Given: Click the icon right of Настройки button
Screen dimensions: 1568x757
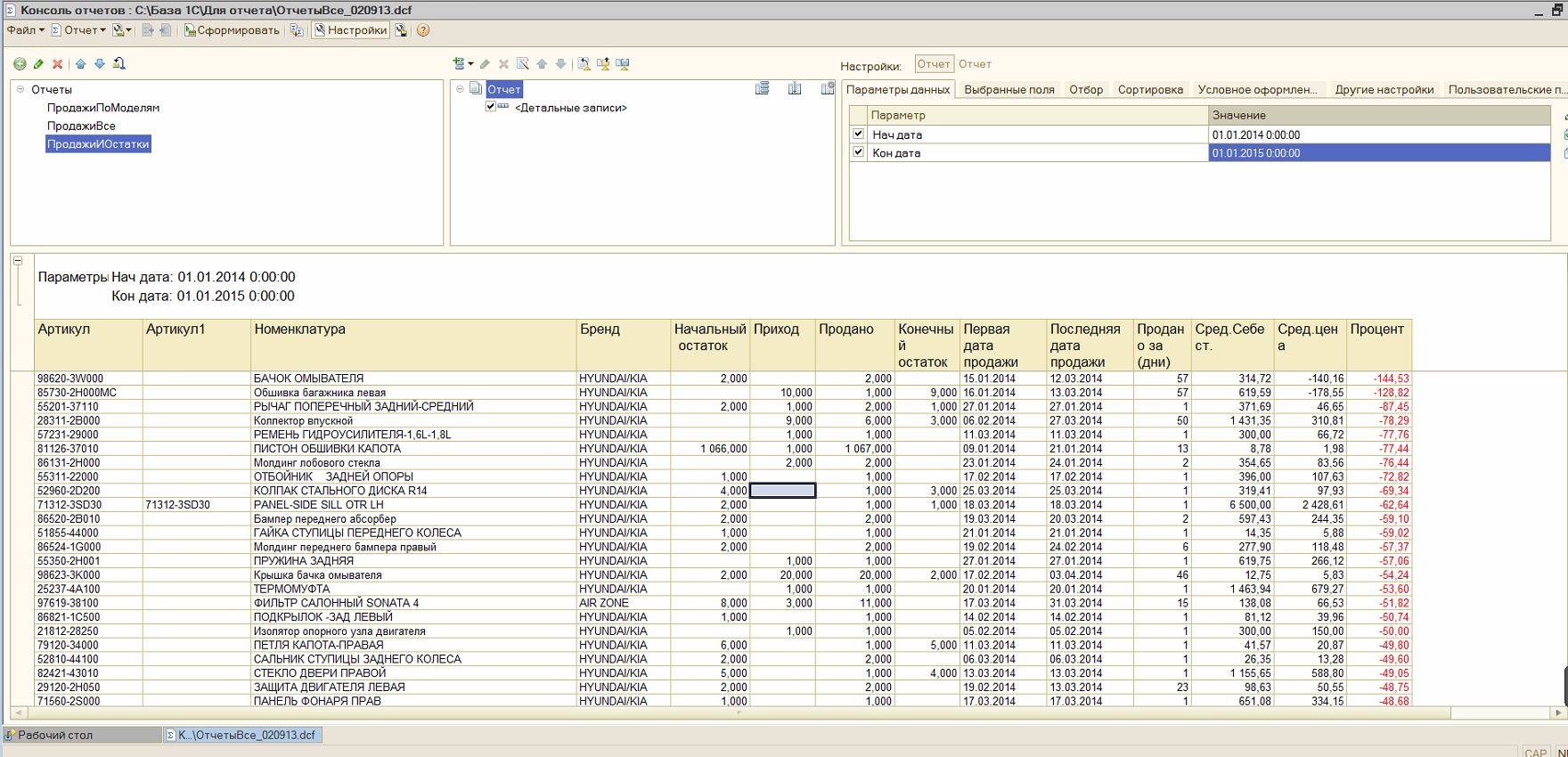Looking at the screenshot, I should point(402,30).
